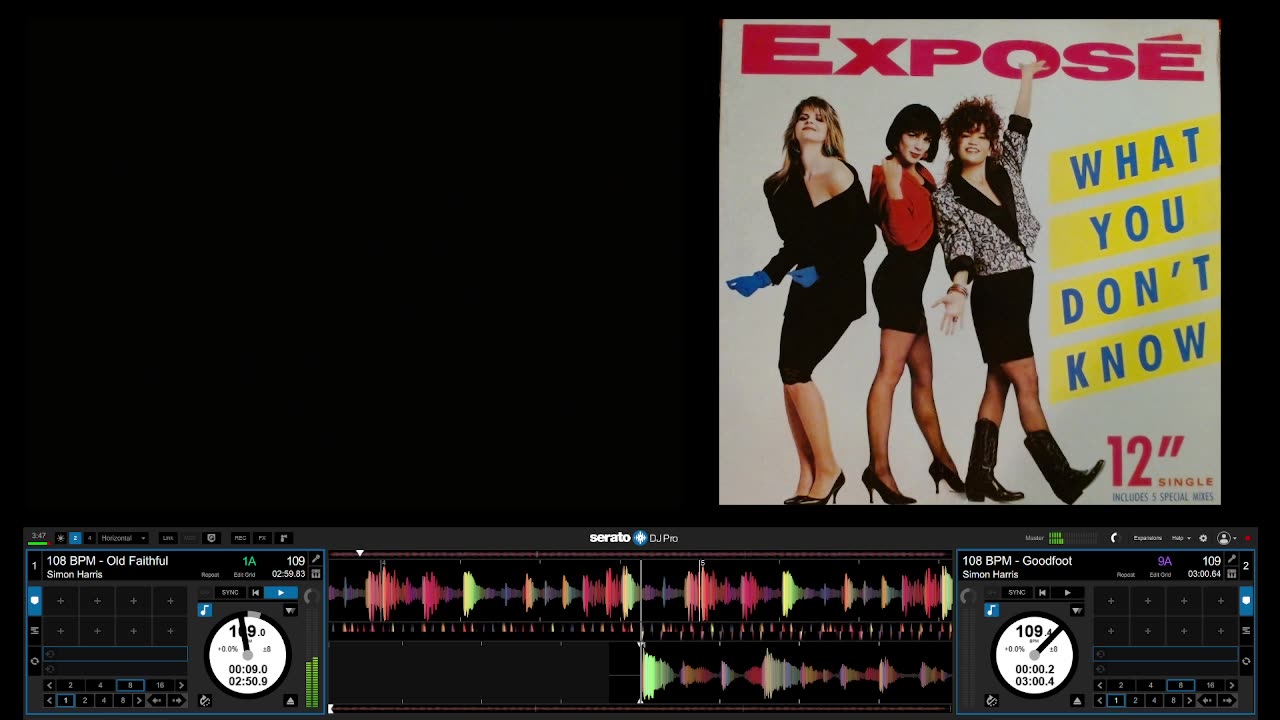
Task: Enable SYNC on deck 2
Action: 1017,593
